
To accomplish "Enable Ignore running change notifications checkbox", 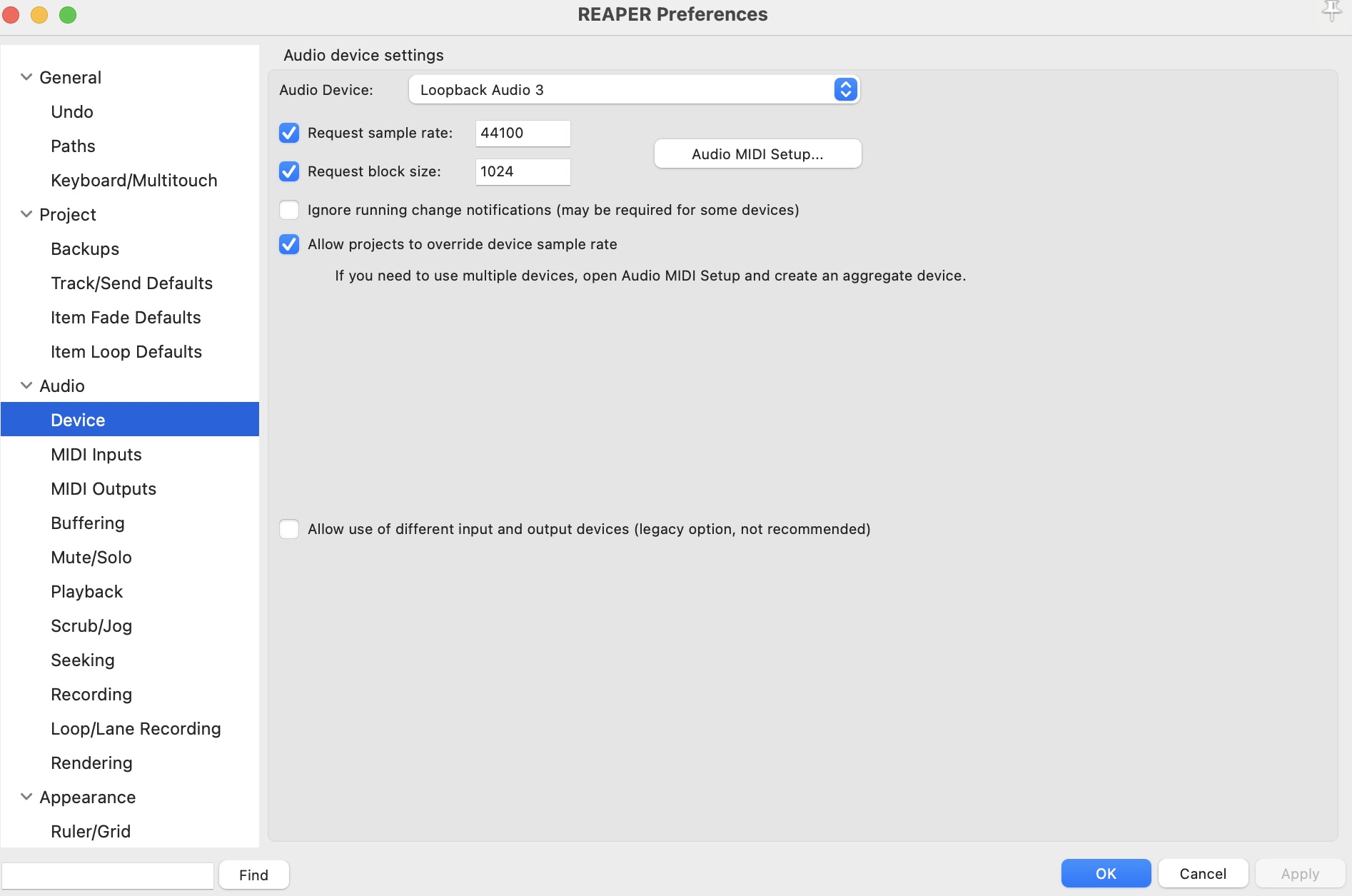I will (x=289, y=210).
